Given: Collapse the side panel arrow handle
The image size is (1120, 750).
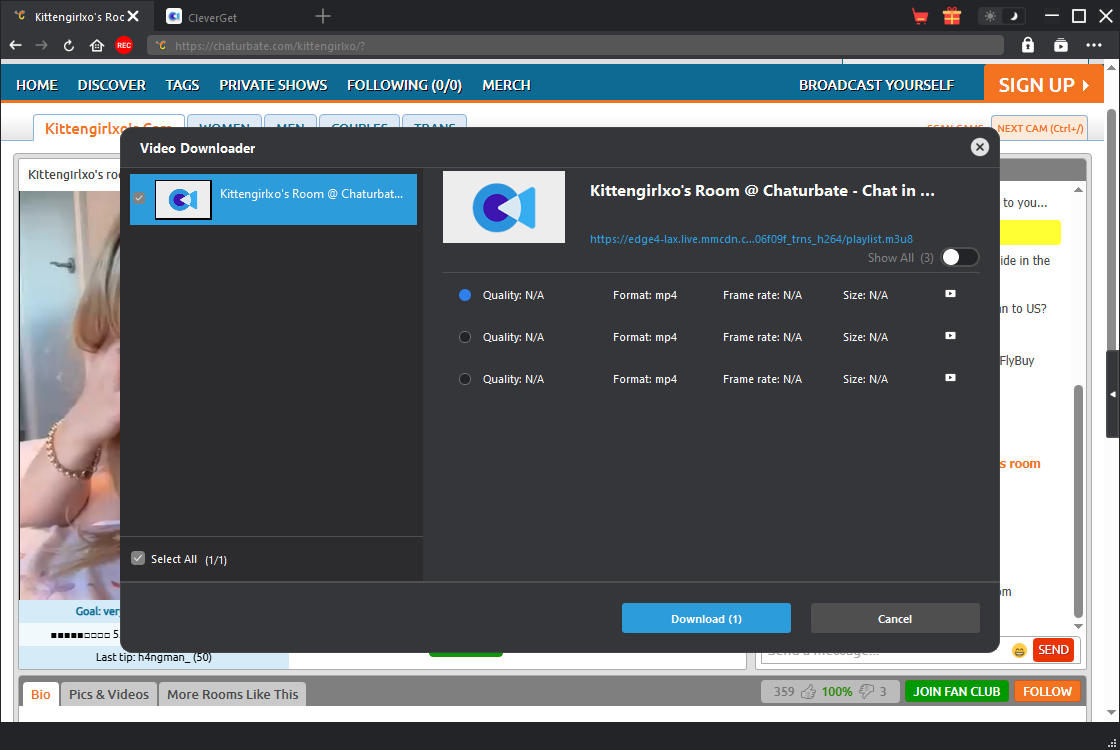Looking at the screenshot, I should [x=1112, y=394].
